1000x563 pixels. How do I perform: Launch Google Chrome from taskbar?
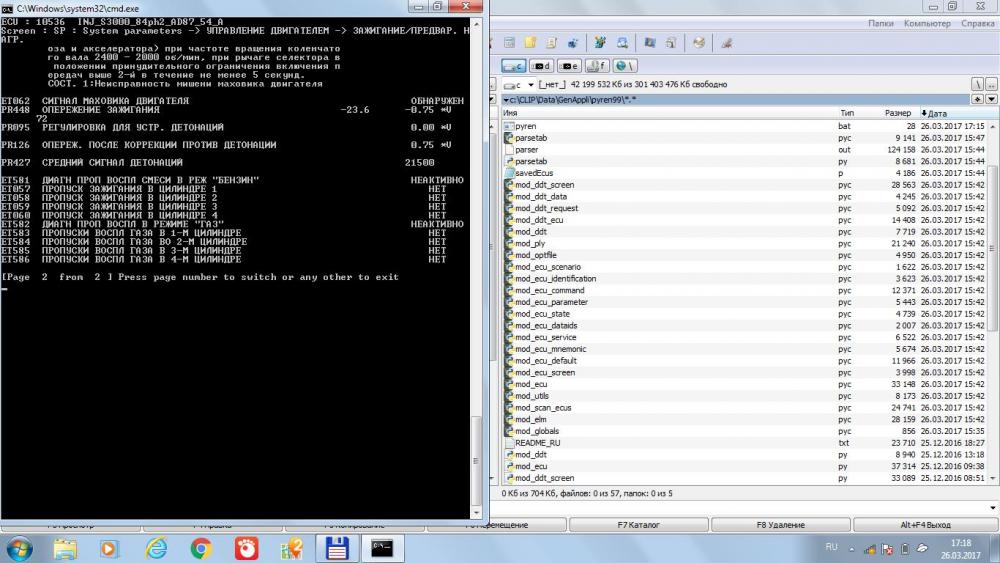click(201, 548)
